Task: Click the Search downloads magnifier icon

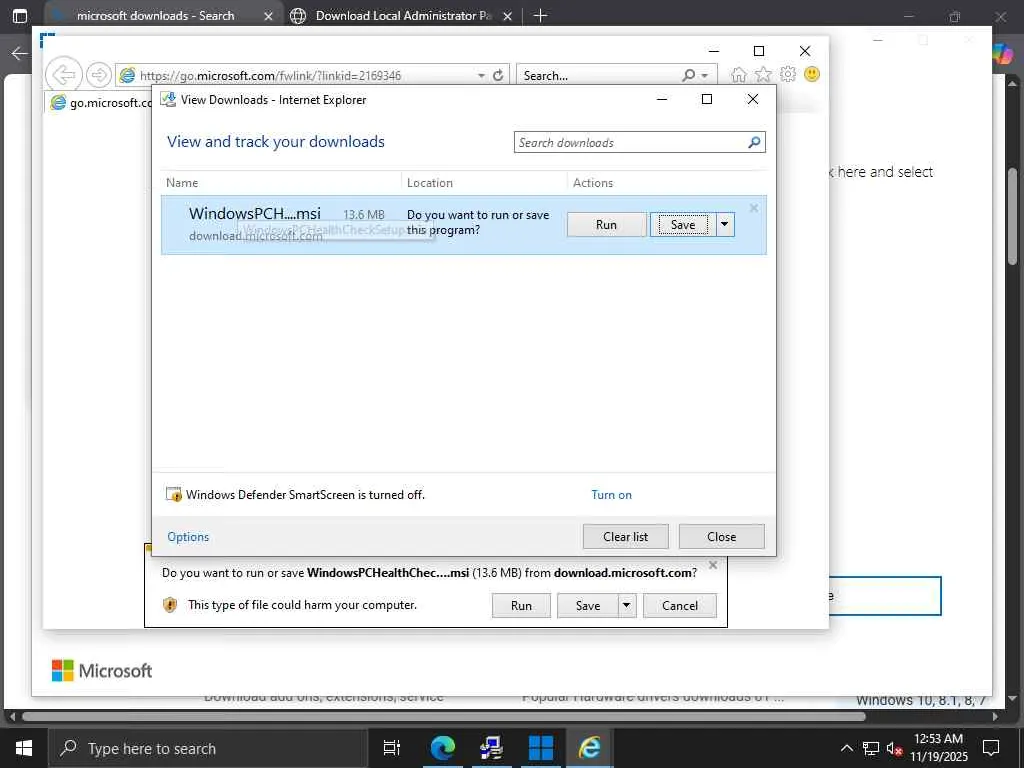Action: [754, 142]
